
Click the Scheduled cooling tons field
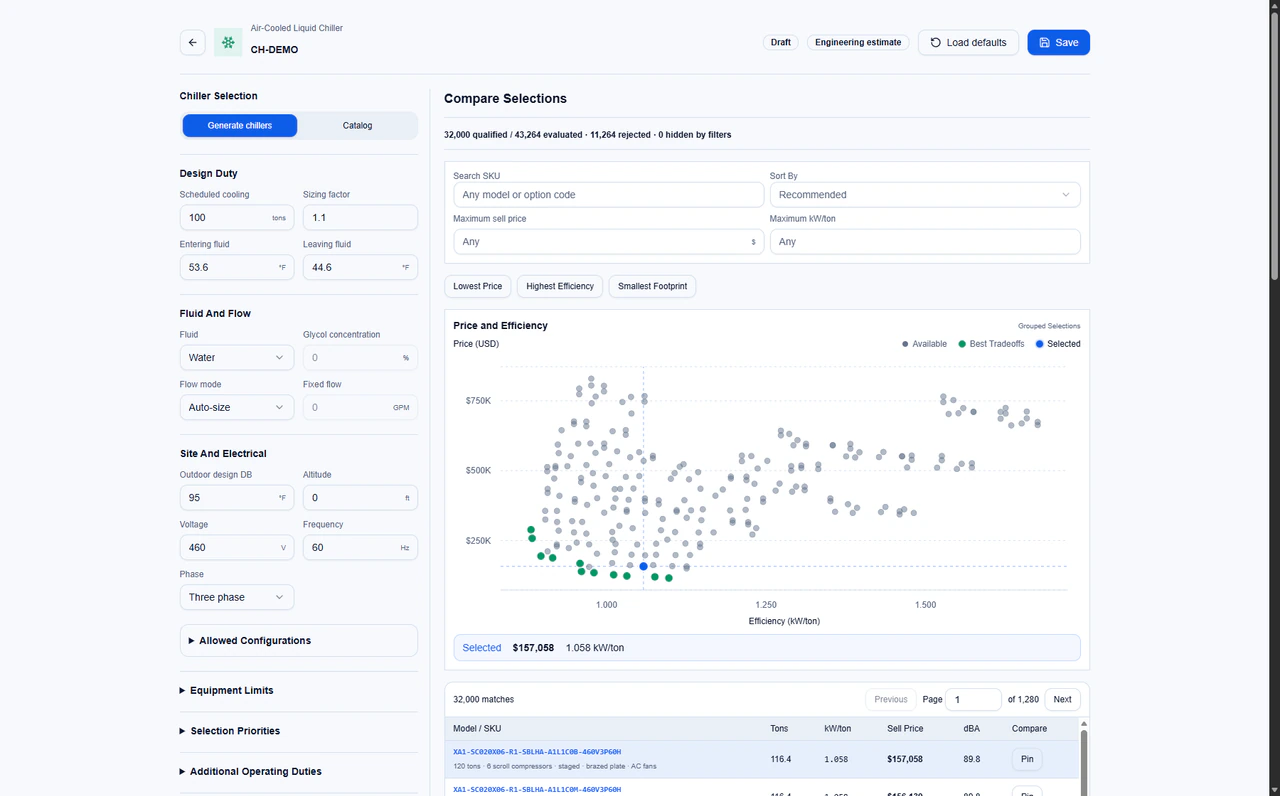237,217
